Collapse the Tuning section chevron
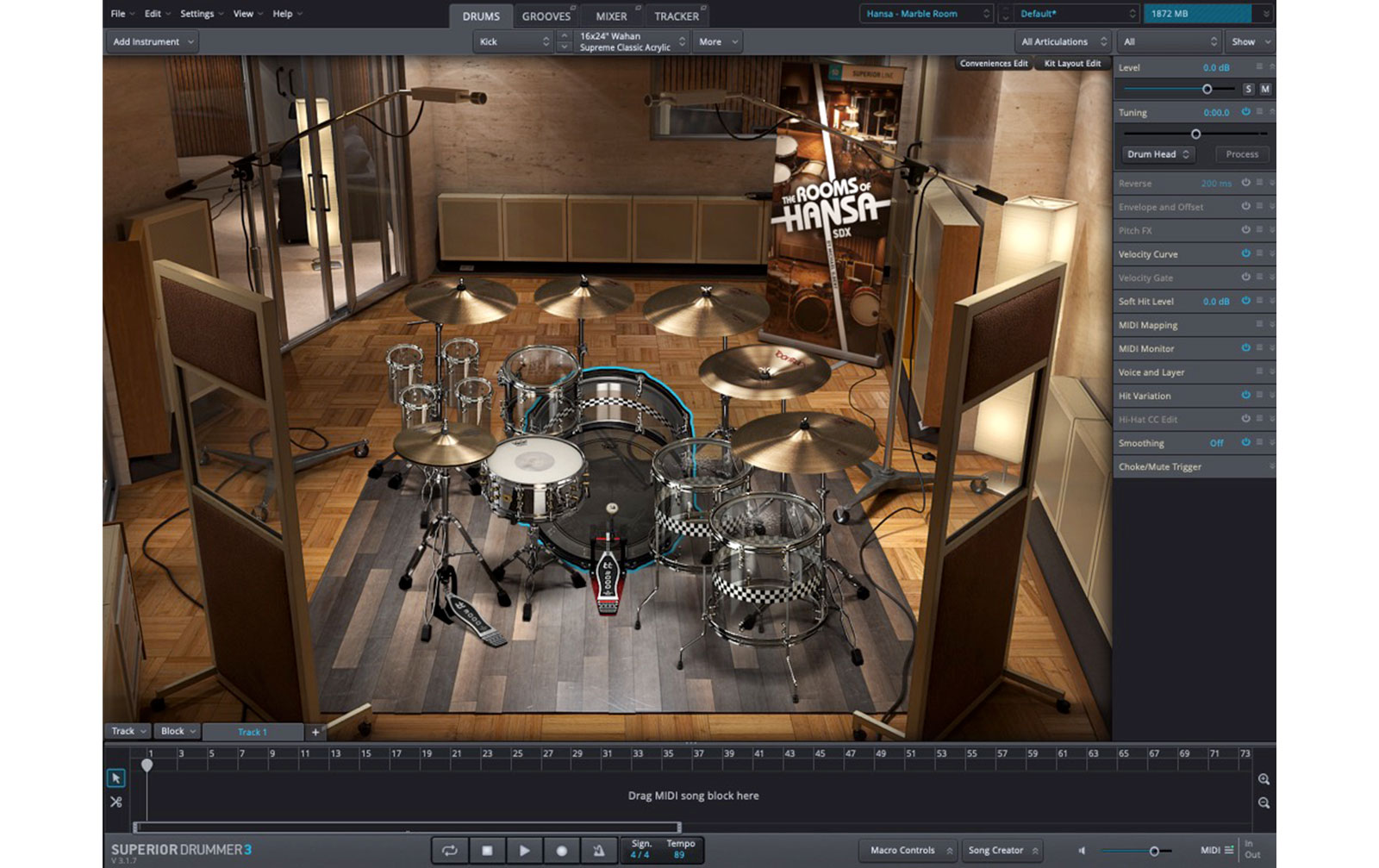The image size is (1379, 868). tap(1271, 112)
